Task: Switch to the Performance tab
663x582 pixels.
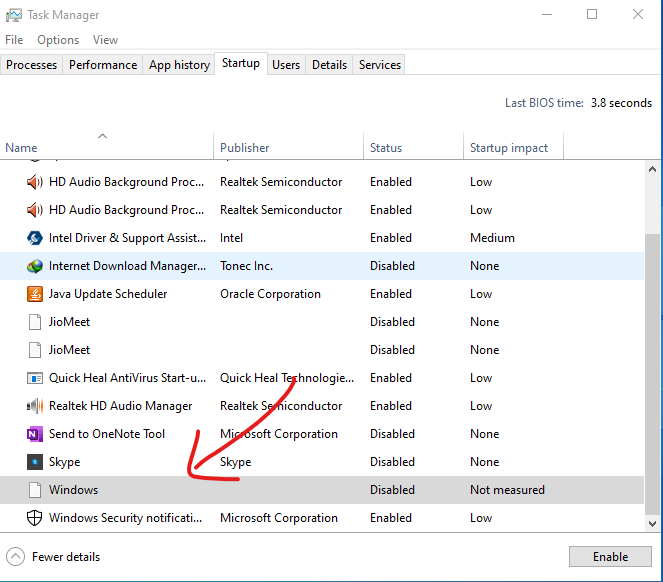Action: tap(103, 65)
